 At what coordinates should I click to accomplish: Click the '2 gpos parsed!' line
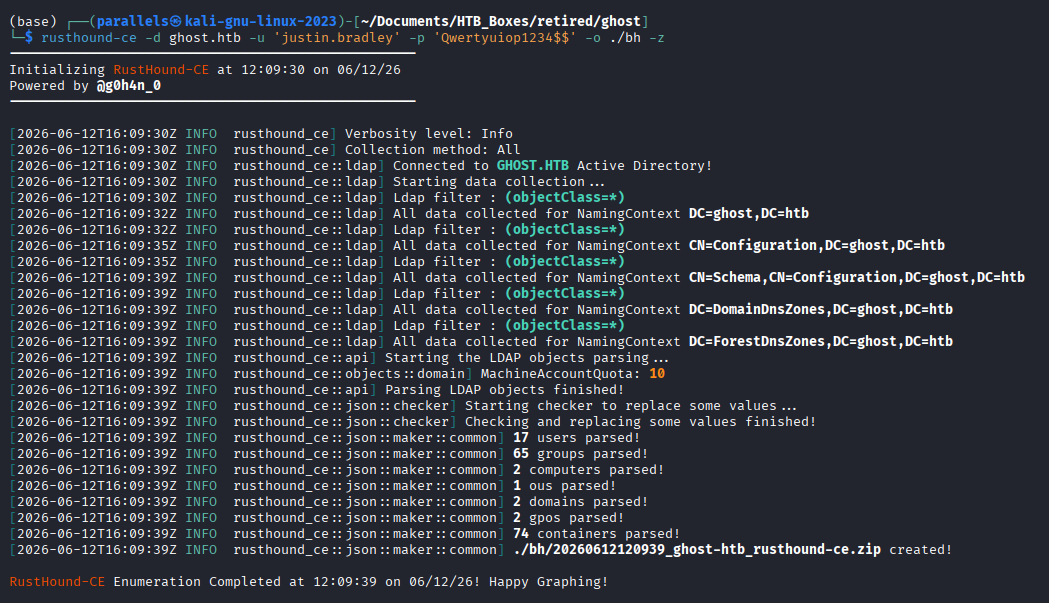(x=569, y=518)
